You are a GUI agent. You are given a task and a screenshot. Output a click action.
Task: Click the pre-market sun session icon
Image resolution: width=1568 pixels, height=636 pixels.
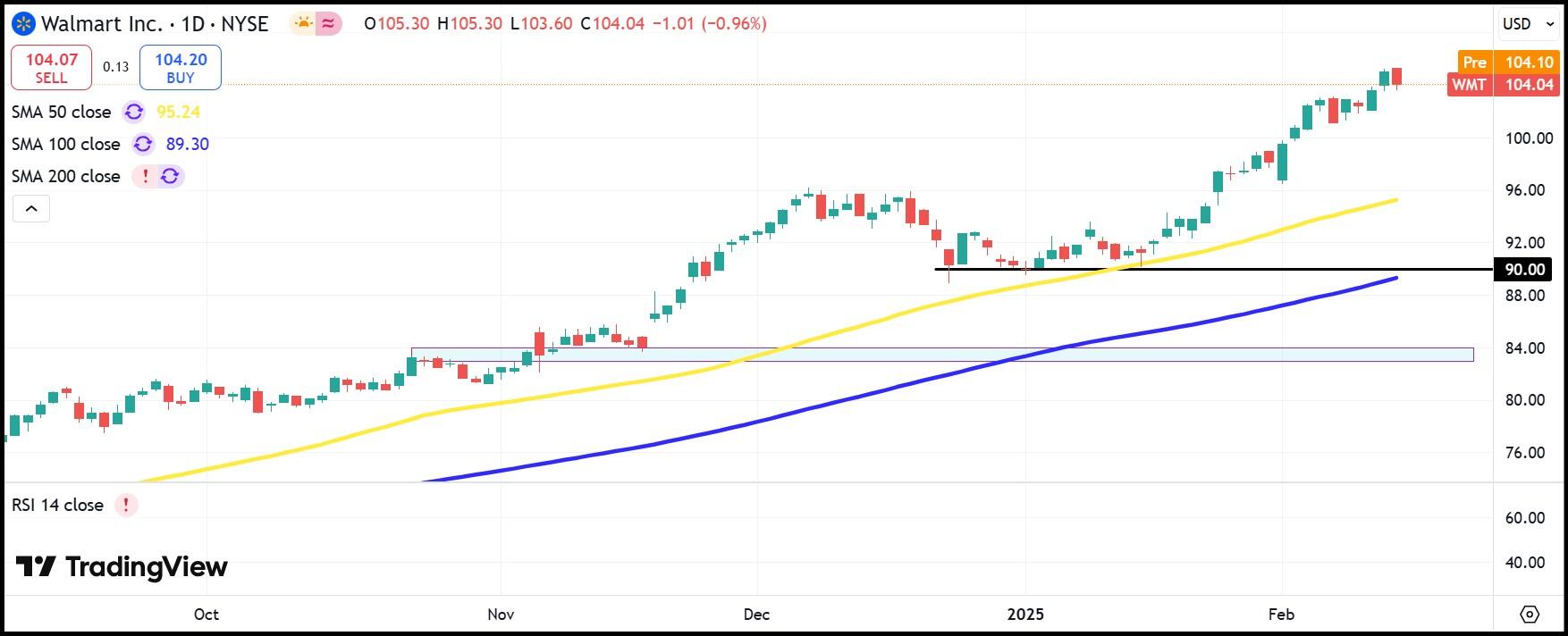pyautogui.click(x=303, y=24)
